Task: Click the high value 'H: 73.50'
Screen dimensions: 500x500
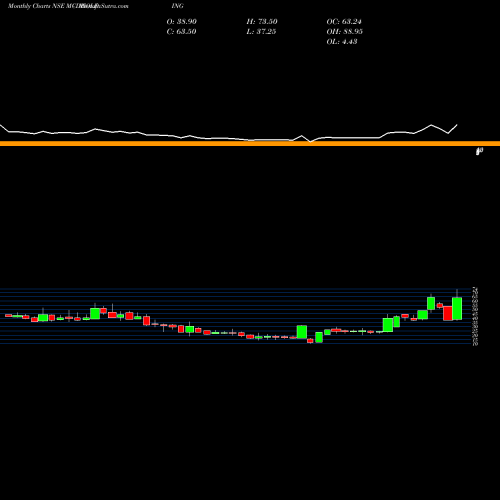Action: coord(262,22)
